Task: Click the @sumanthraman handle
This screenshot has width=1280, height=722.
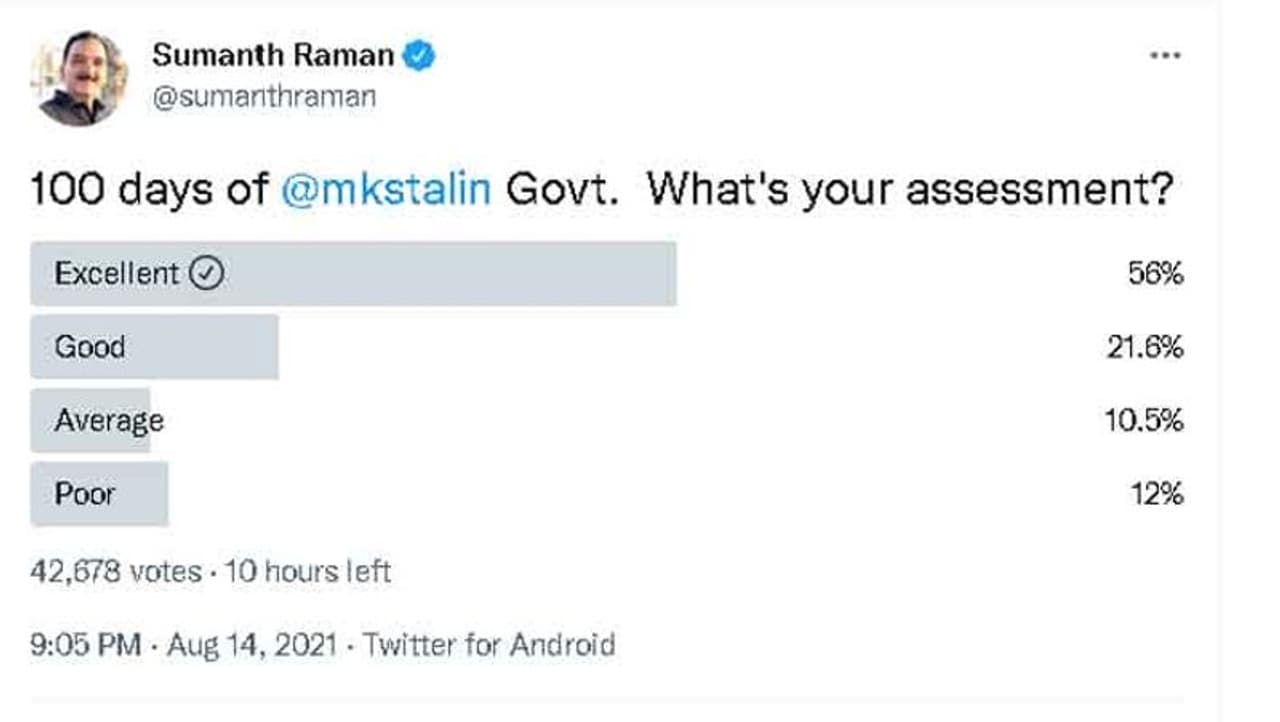Action: [x=264, y=97]
